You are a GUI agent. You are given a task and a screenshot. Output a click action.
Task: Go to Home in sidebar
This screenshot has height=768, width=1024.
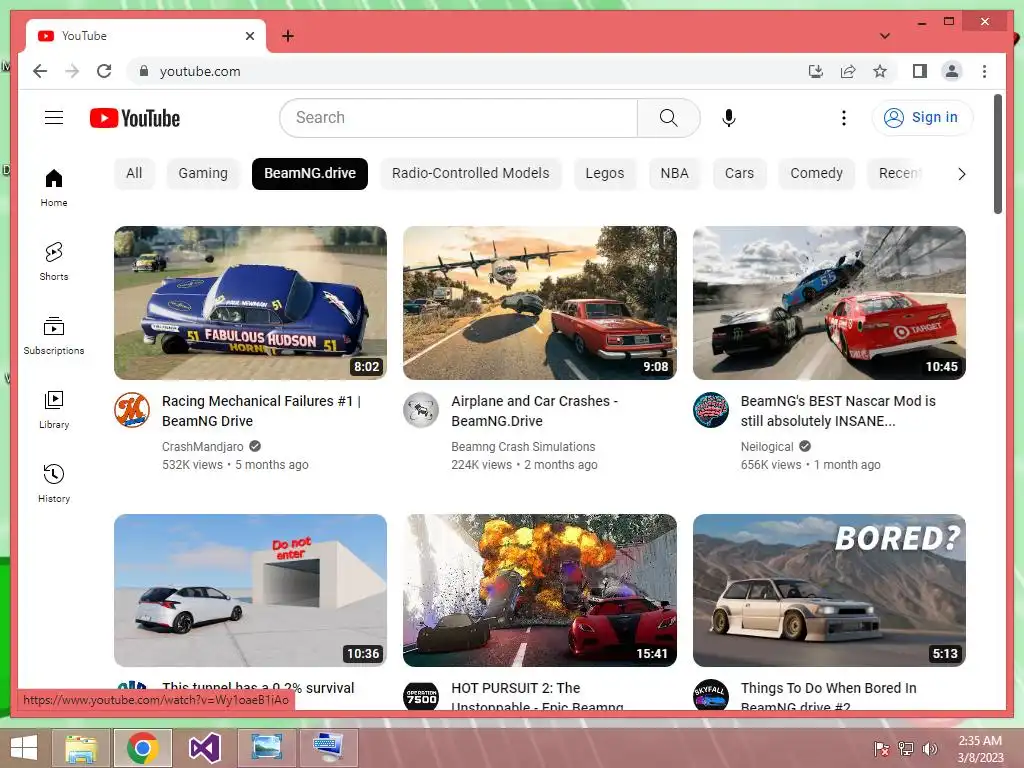click(x=54, y=188)
